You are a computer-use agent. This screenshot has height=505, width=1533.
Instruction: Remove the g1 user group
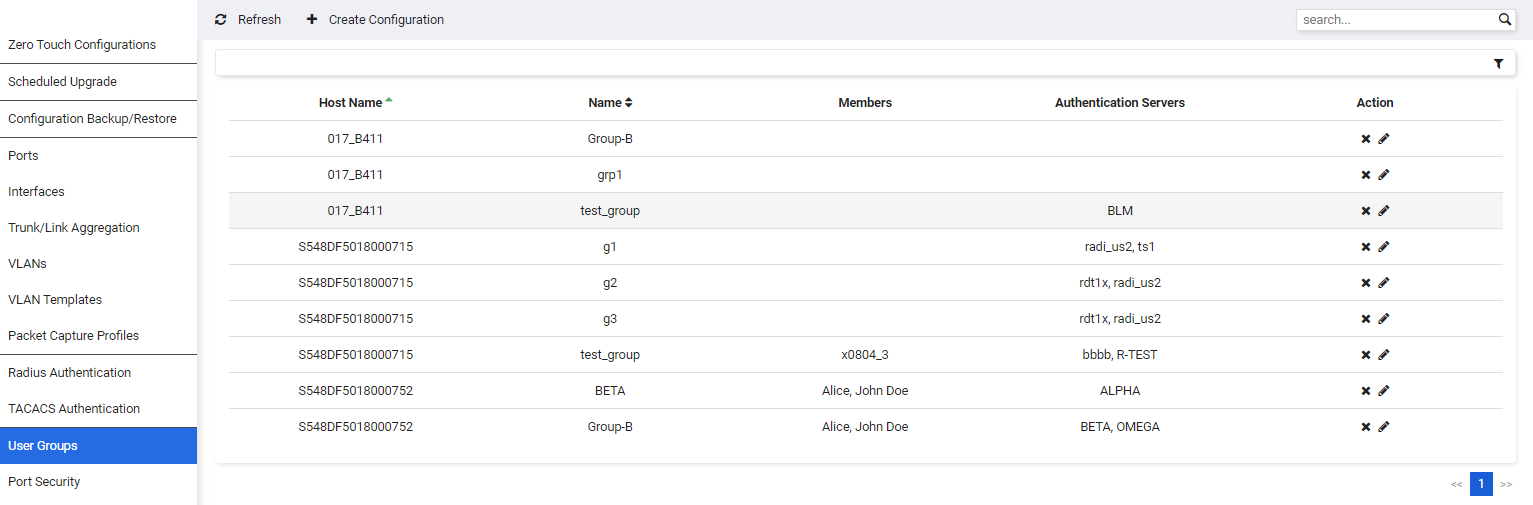click(x=1365, y=247)
